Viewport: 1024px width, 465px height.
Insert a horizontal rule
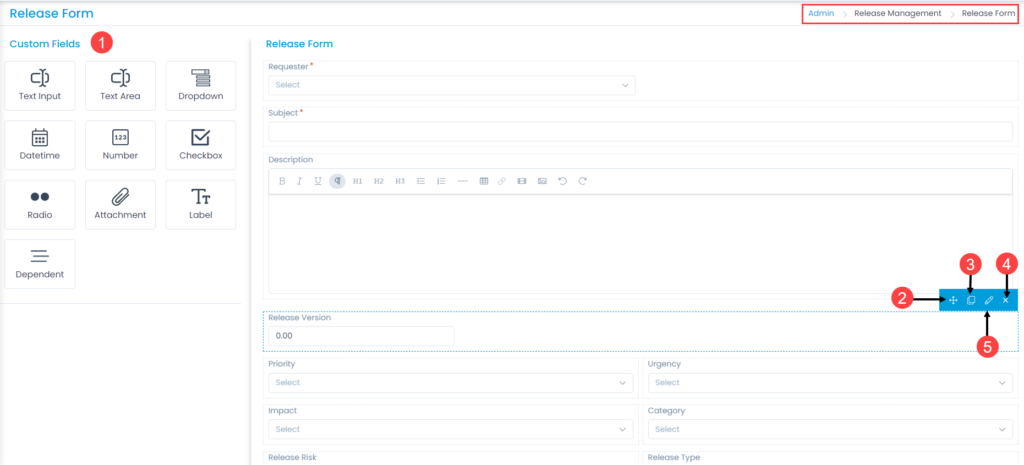point(462,181)
